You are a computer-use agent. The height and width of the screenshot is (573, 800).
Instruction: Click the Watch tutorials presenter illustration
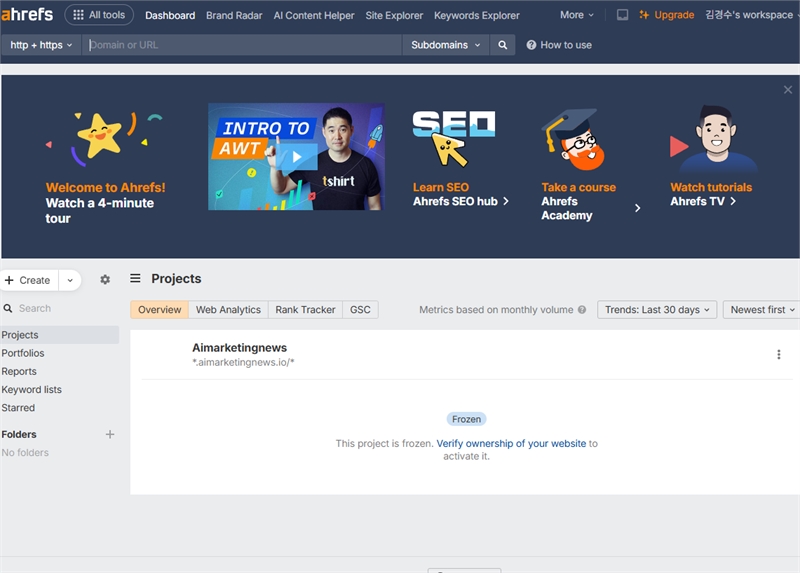pyautogui.click(x=713, y=139)
